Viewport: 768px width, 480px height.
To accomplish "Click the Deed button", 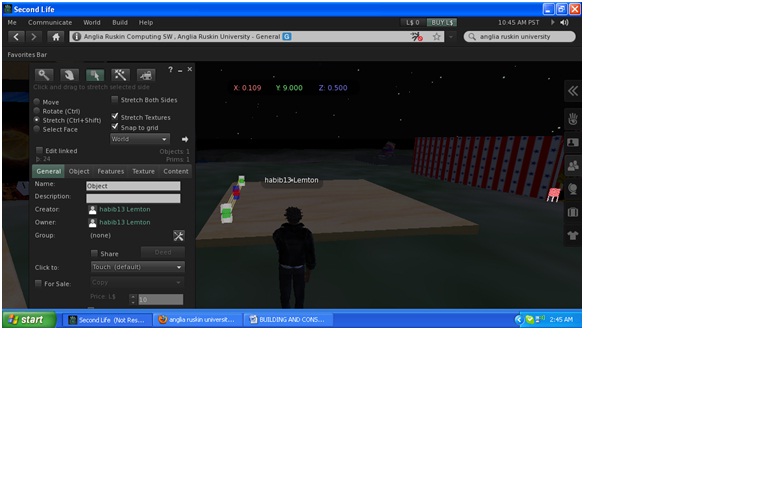I will 163,253.
